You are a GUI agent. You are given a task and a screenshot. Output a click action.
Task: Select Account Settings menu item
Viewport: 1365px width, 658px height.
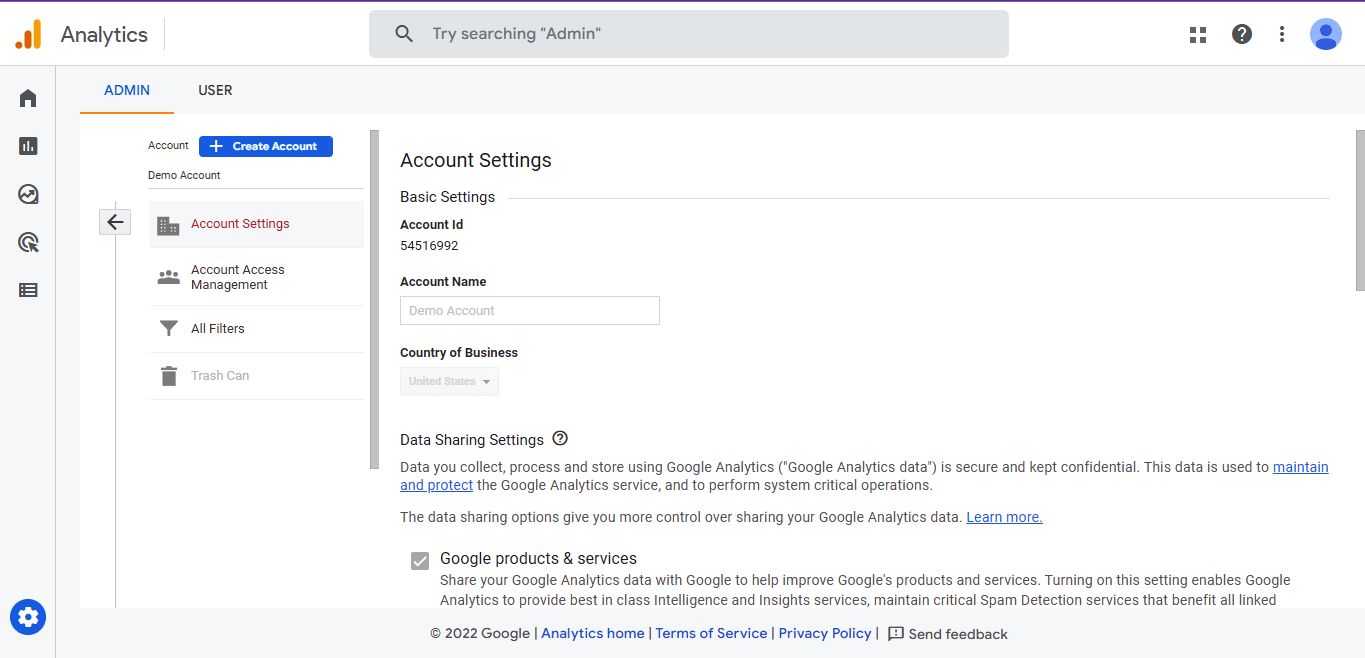[x=257, y=224]
